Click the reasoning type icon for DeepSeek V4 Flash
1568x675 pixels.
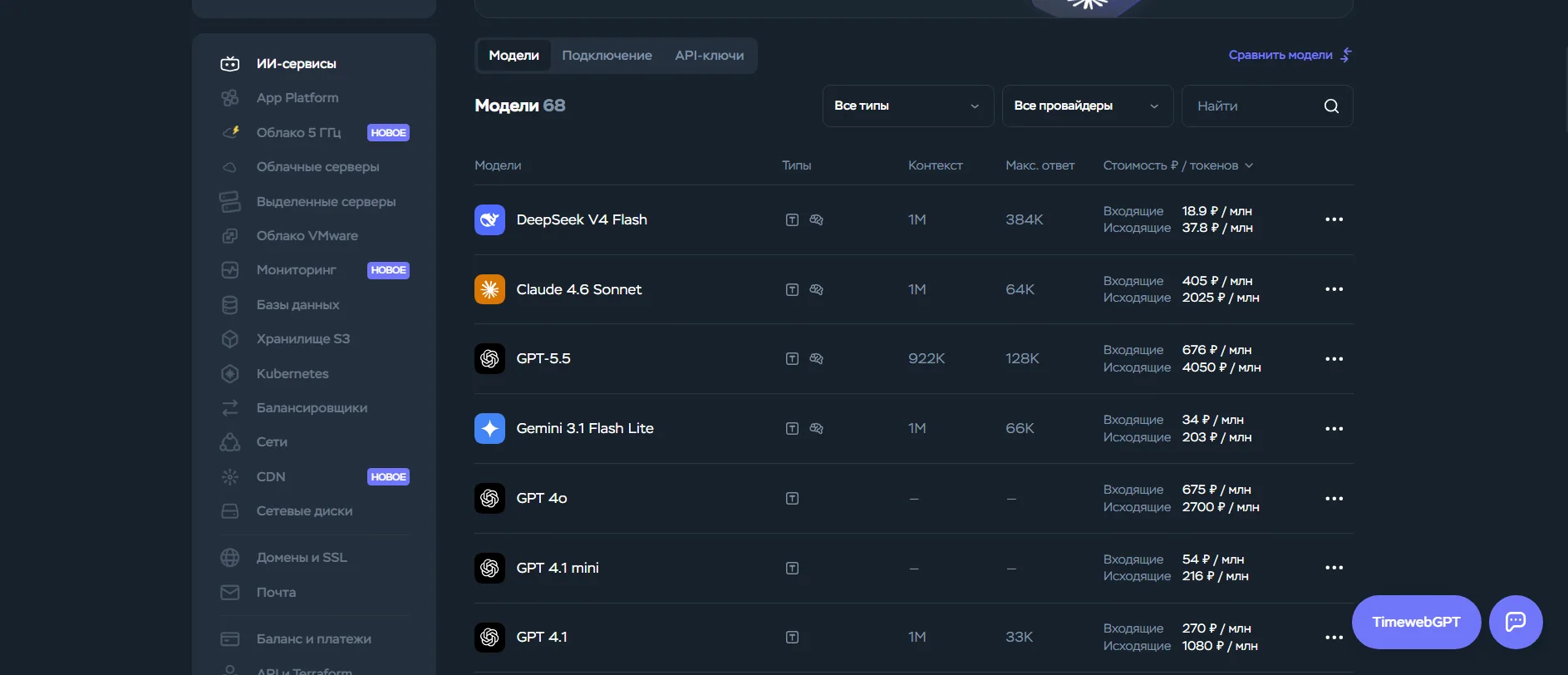(816, 220)
